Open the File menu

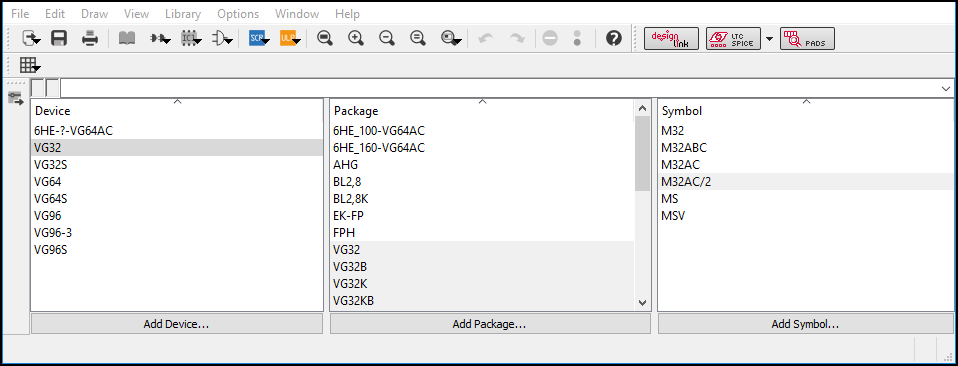point(20,13)
